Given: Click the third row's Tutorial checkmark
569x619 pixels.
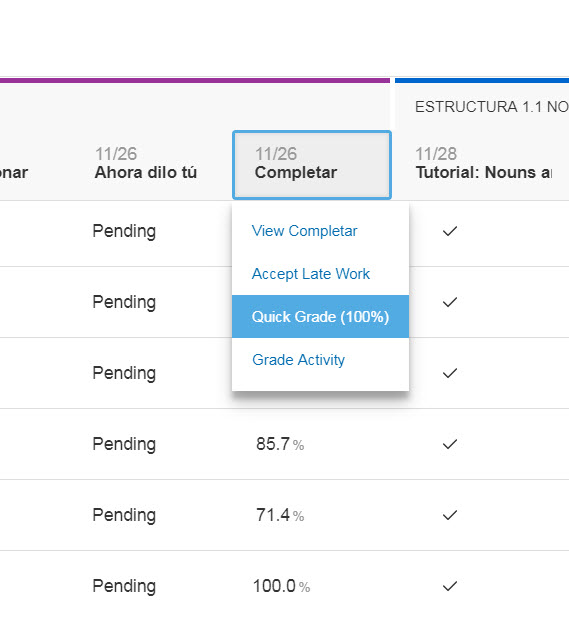Looking at the screenshot, I should point(450,373).
